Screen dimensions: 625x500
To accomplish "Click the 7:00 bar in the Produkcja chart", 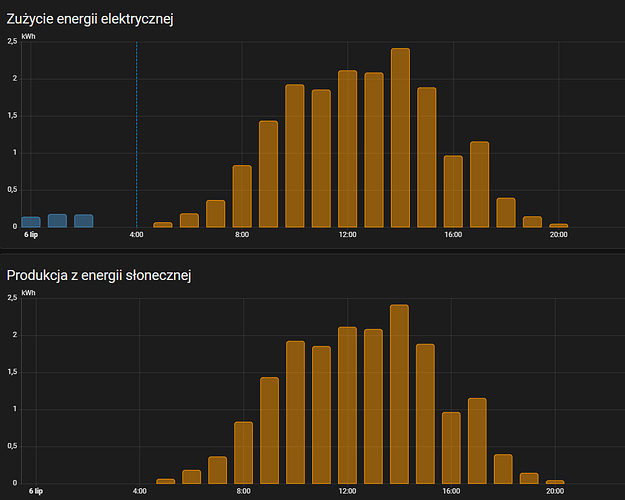I will (x=218, y=470).
